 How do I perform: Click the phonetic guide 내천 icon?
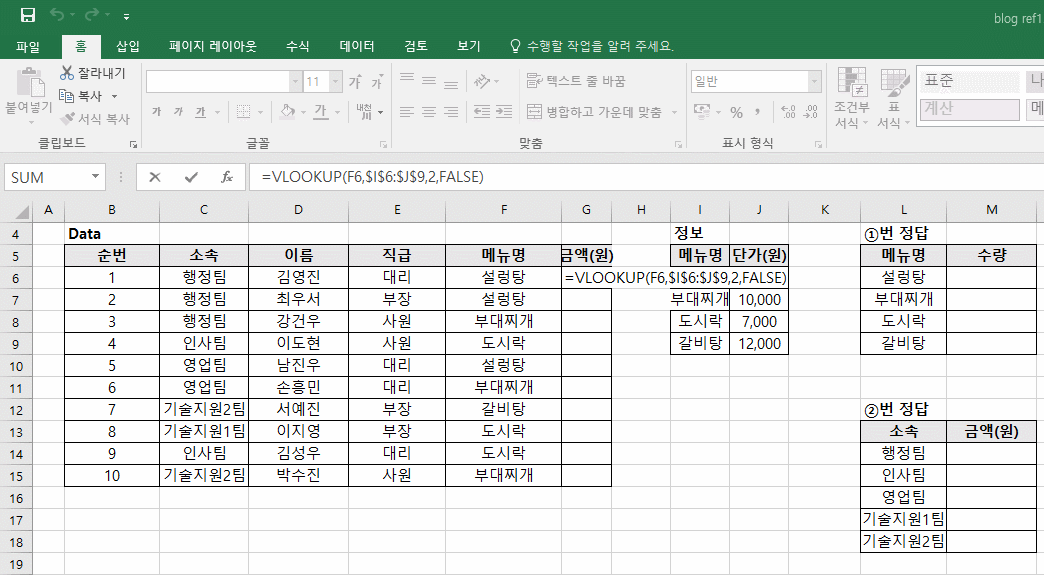click(364, 111)
